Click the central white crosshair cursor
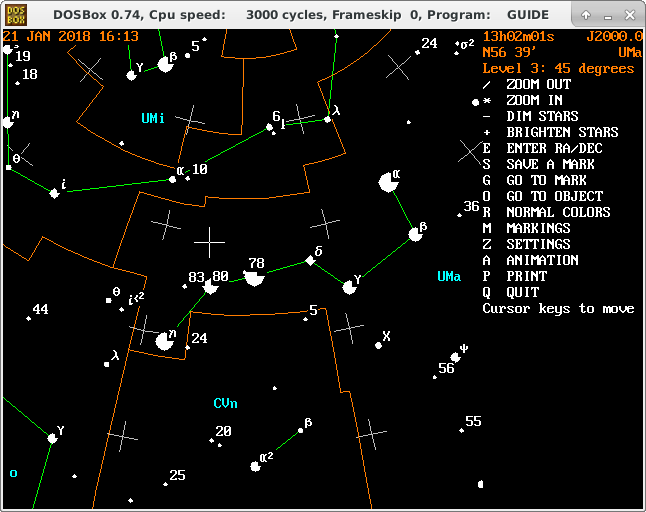 [209, 242]
